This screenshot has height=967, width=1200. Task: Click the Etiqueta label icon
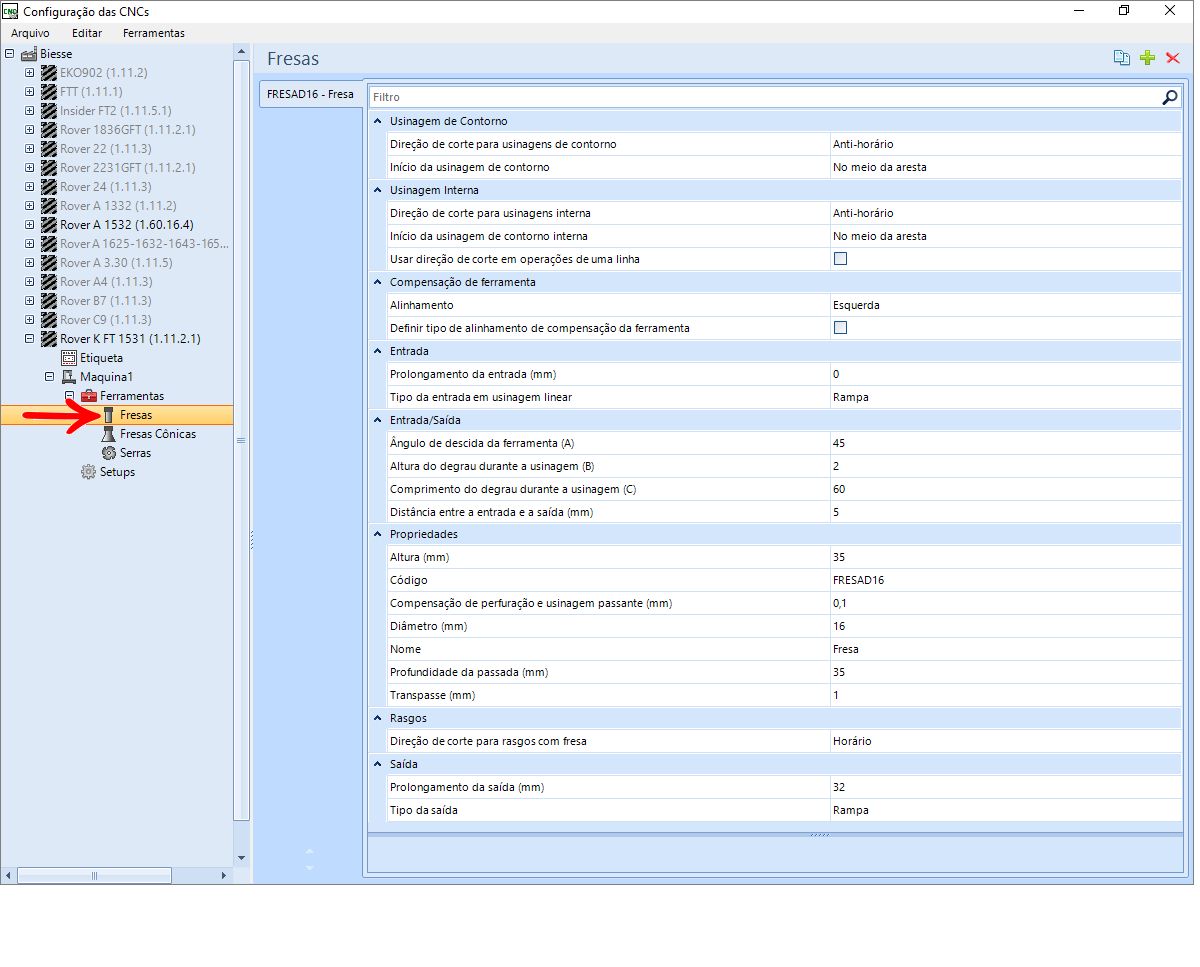coord(69,358)
